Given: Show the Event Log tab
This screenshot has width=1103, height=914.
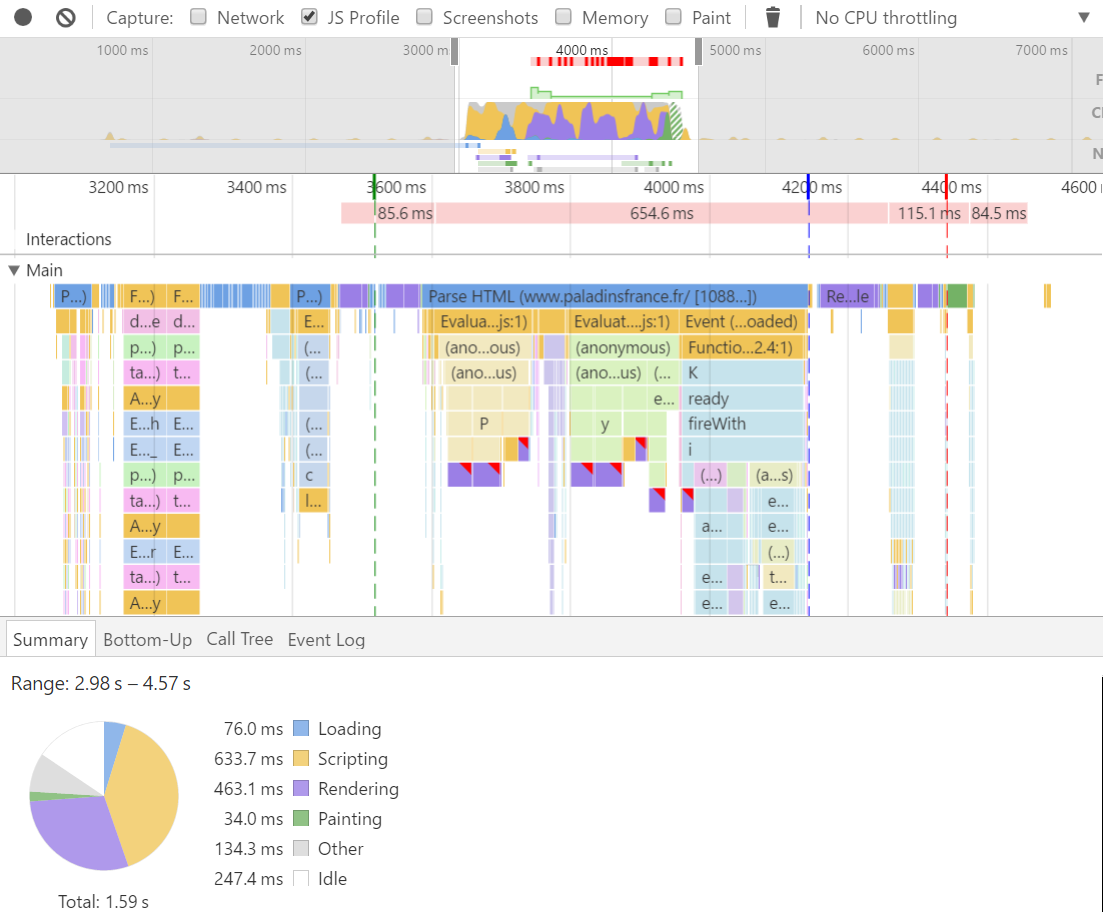Looking at the screenshot, I should click(x=326, y=639).
